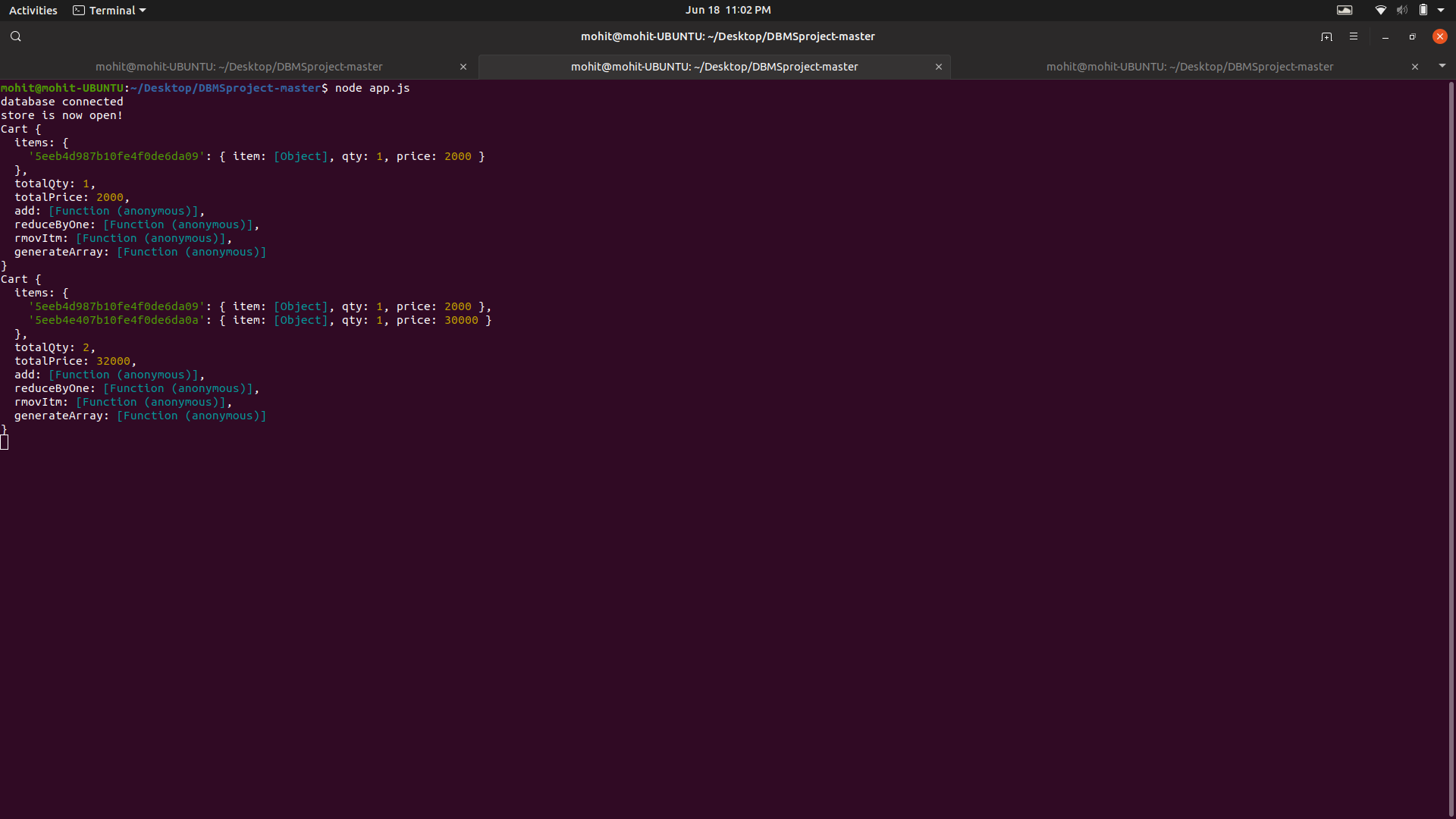1456x819 pixels.
Task: Click the Jun 18 clock in the top bar
Action: pyautogui.click(x=727, y=10)
